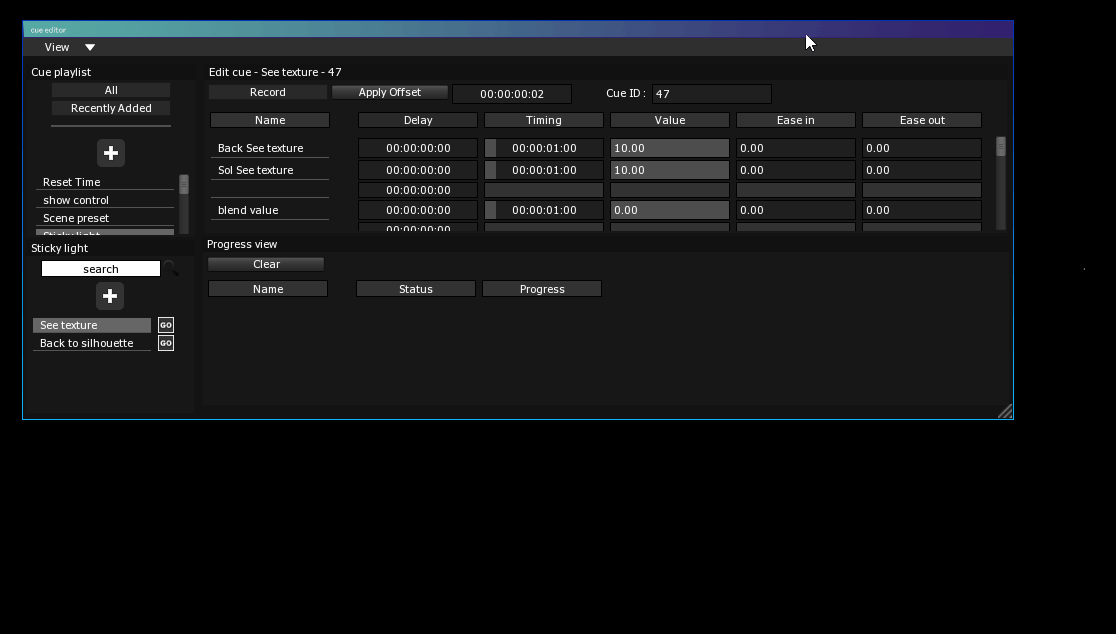This screenshot has width=1116, height=634.
Task: Select the See texture cue
Action: [x=92, y=325]
